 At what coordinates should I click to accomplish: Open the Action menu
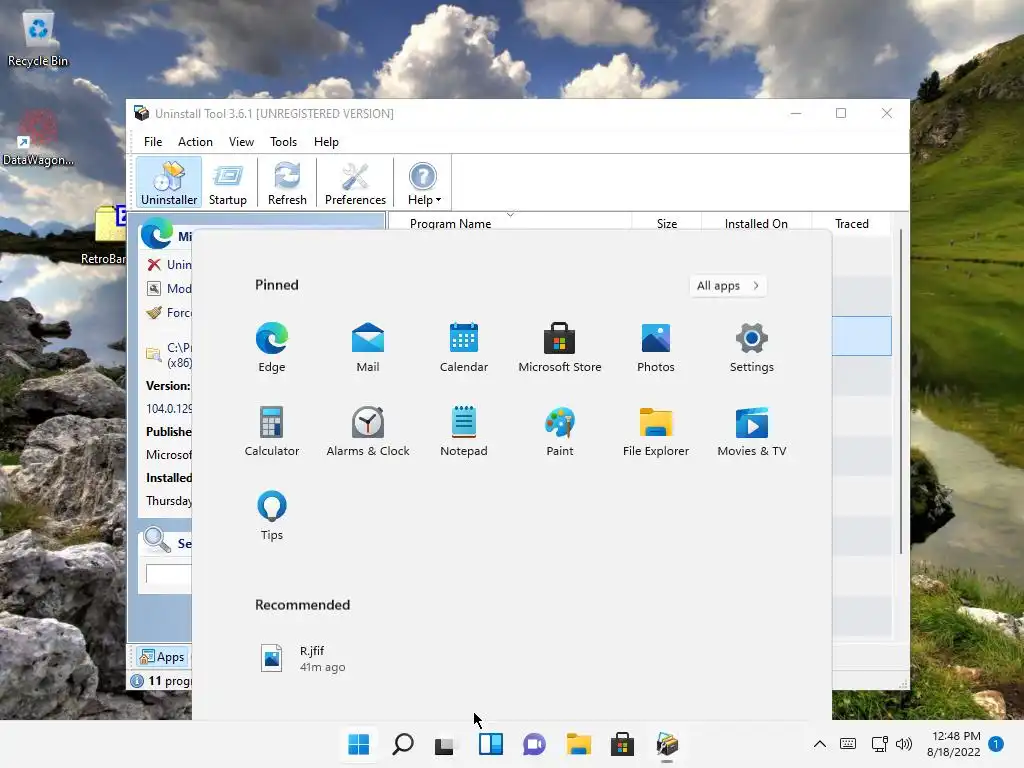(195, 142)
